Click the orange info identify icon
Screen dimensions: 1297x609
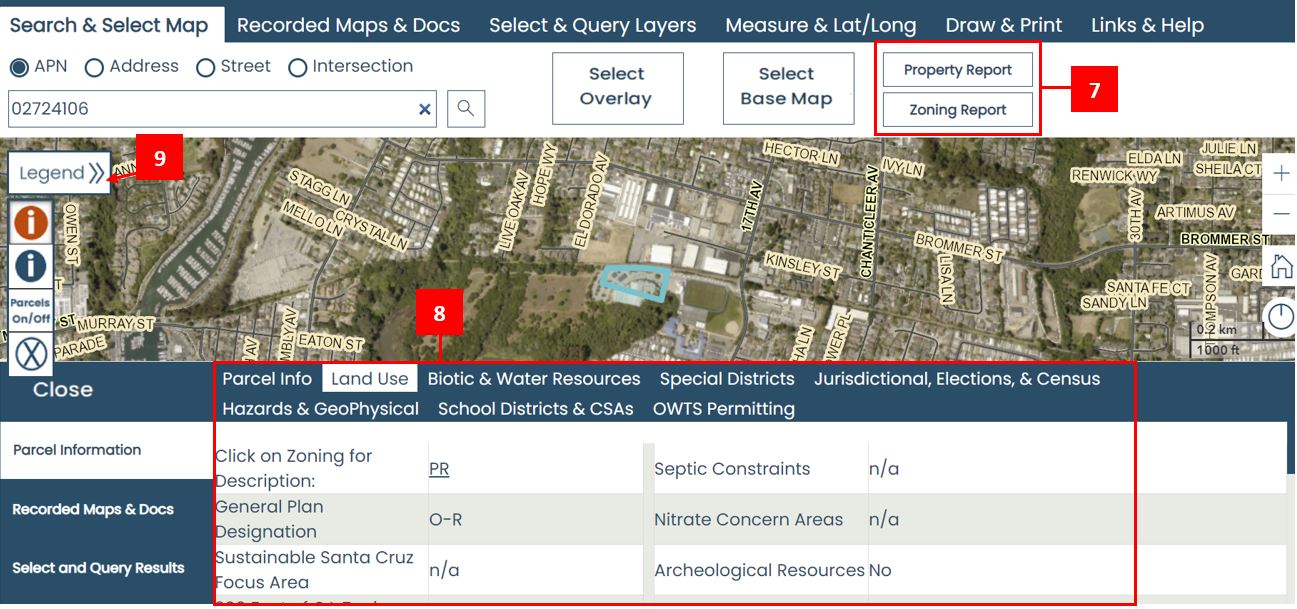click(31, 222)
